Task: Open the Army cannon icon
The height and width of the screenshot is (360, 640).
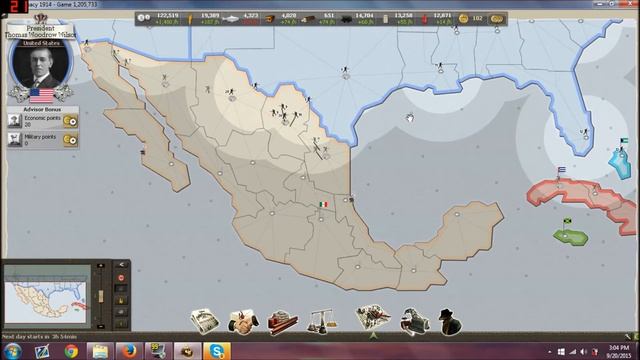Action: (x=414, y=322)
